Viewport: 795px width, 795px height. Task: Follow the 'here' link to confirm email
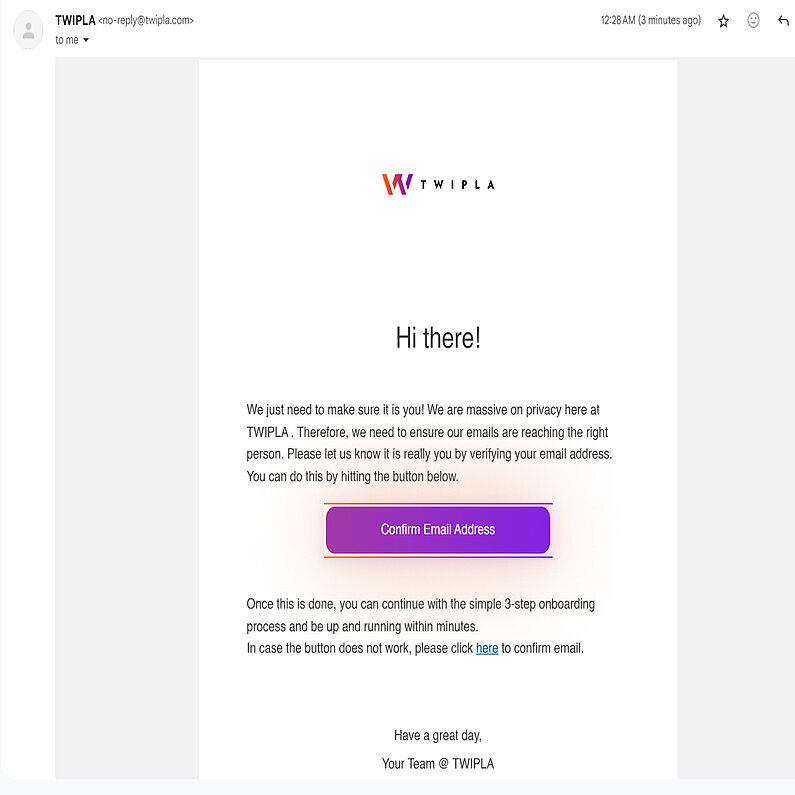coord(487,648)
